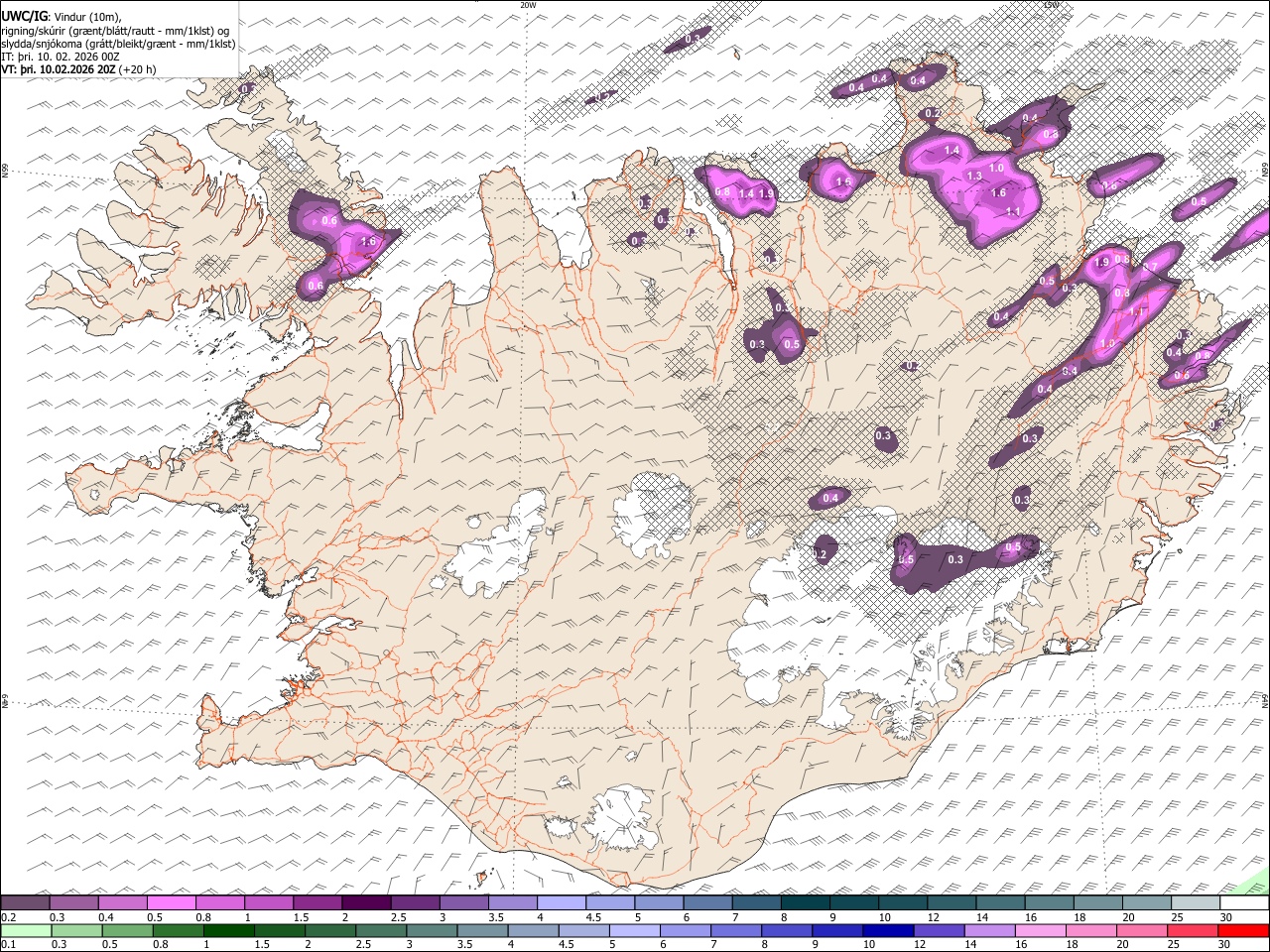Click the lavender 4–4.5 swatch in upper legend row

tap(562, 903)
